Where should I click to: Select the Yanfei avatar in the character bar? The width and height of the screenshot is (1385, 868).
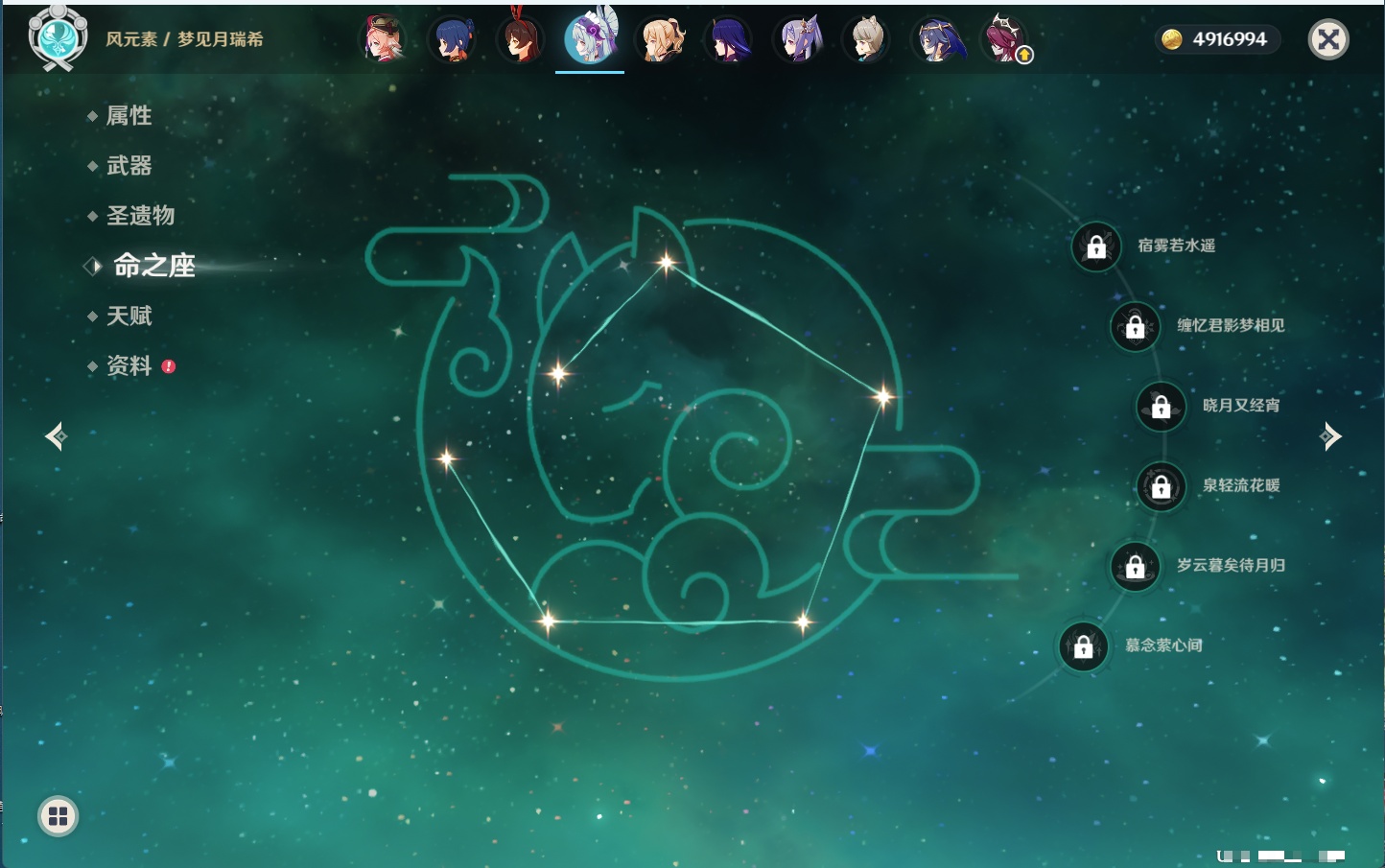pyautogui.click(x=384, y=39)
